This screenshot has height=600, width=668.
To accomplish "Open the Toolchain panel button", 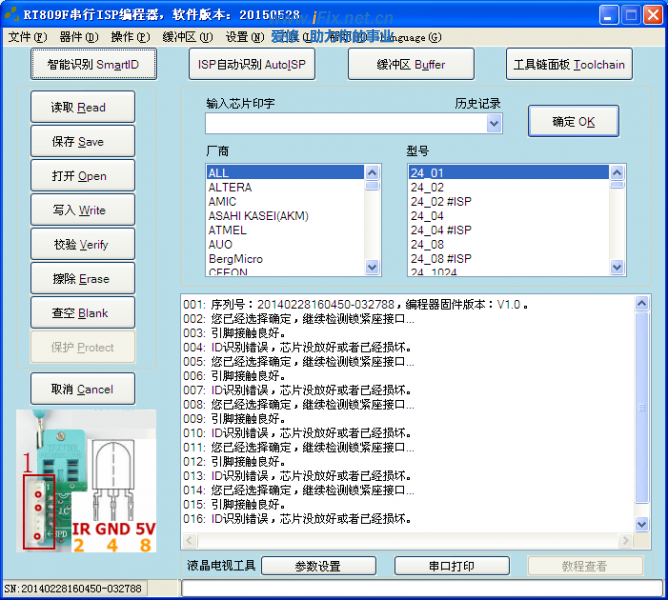I will [x=568, y=65].
